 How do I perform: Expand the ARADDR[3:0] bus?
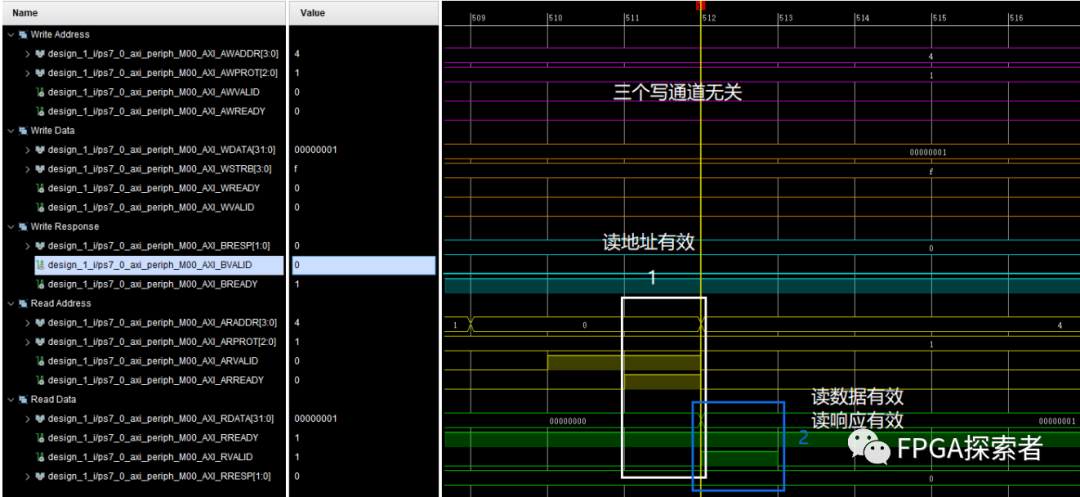tap(28, 323)
